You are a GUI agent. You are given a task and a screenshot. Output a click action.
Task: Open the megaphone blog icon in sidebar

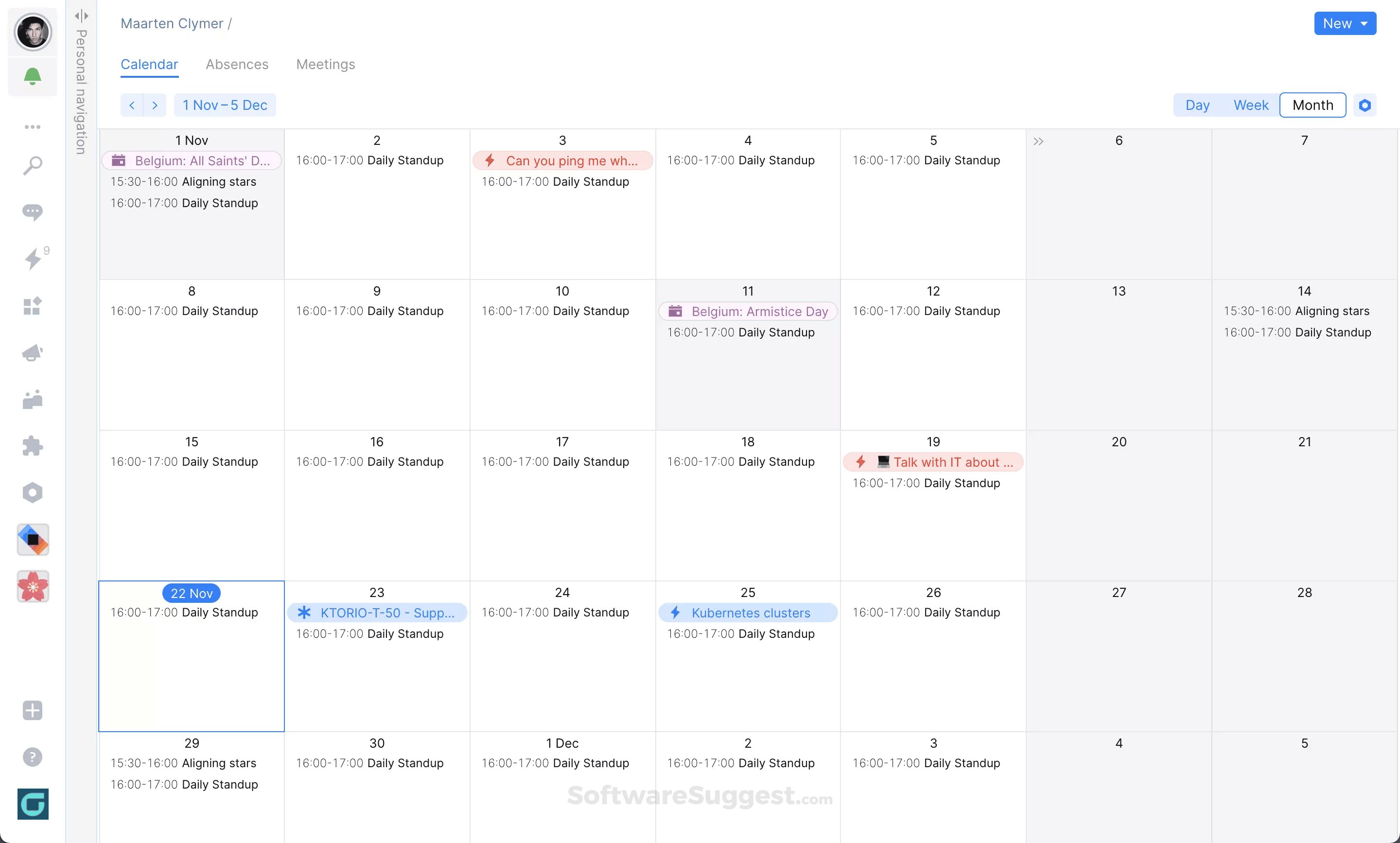click(x=33, y=353)
